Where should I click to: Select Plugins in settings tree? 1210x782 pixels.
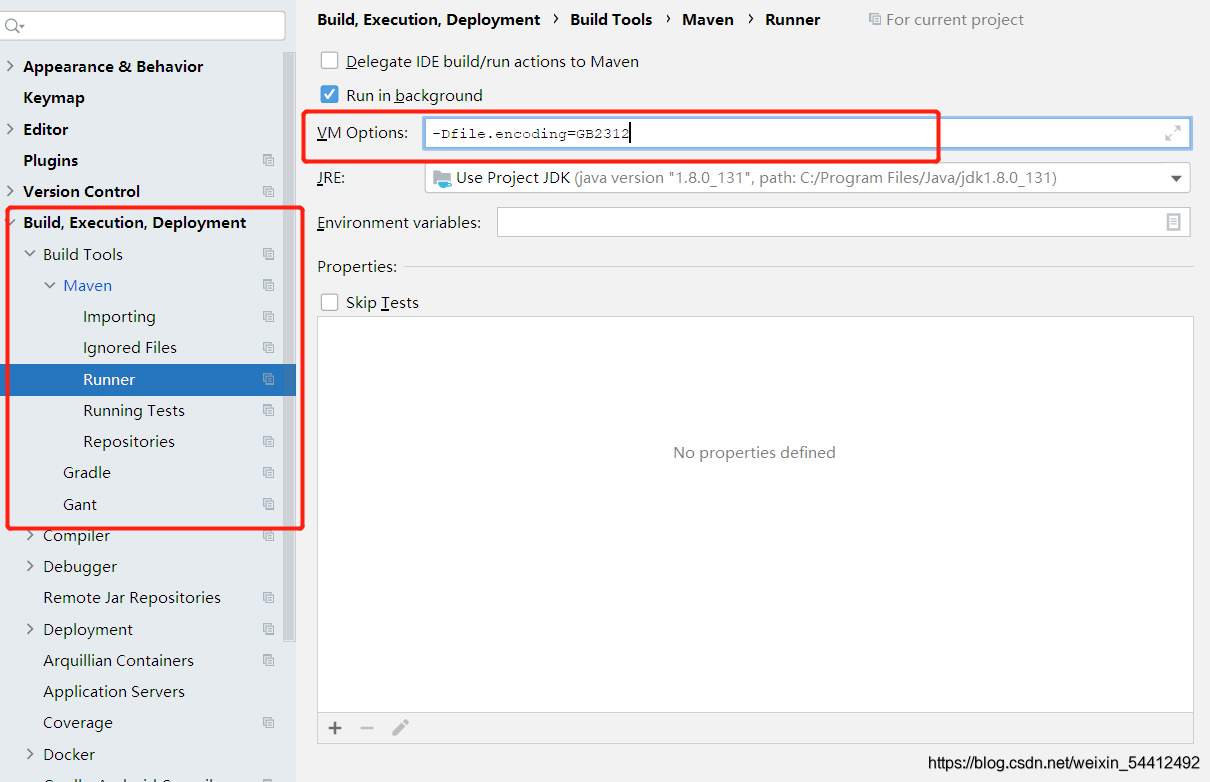[x=51, y=160]
